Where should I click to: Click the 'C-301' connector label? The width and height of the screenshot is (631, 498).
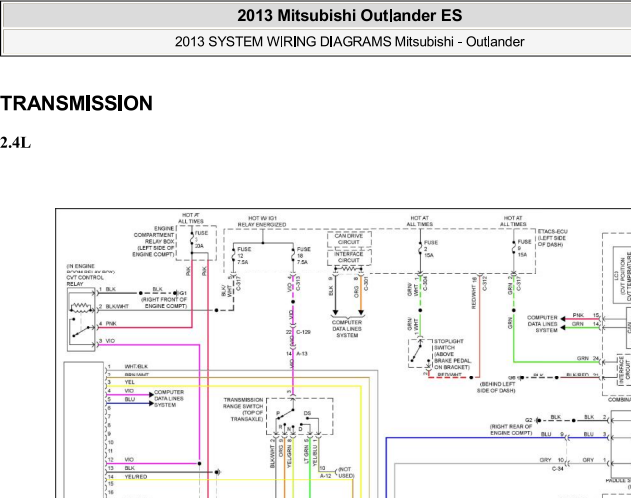tap(366, 283)
